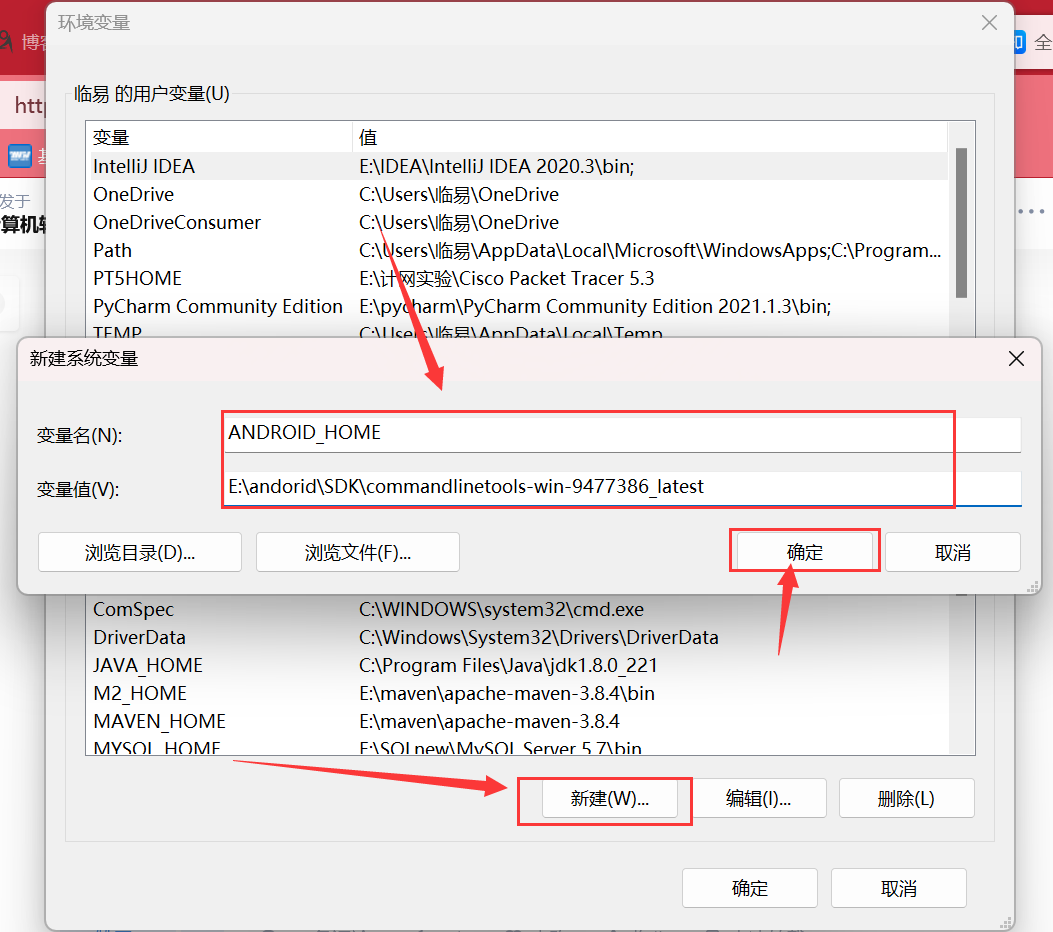Confirm the 环境变量 window with bottom 确定
Image resolution: width=1053 pixels, height=932 pixels.
(749, 888)
